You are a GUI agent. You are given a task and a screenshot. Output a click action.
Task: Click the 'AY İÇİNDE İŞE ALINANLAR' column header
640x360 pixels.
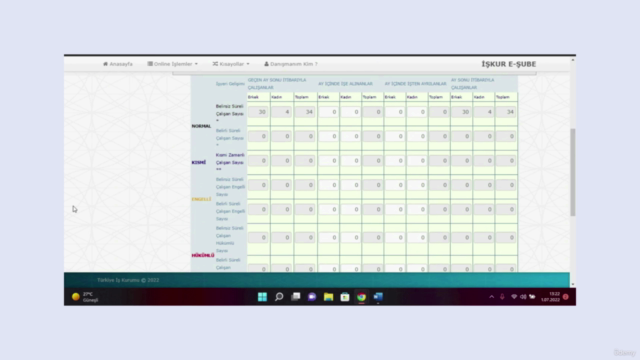[x=345, y=84]
